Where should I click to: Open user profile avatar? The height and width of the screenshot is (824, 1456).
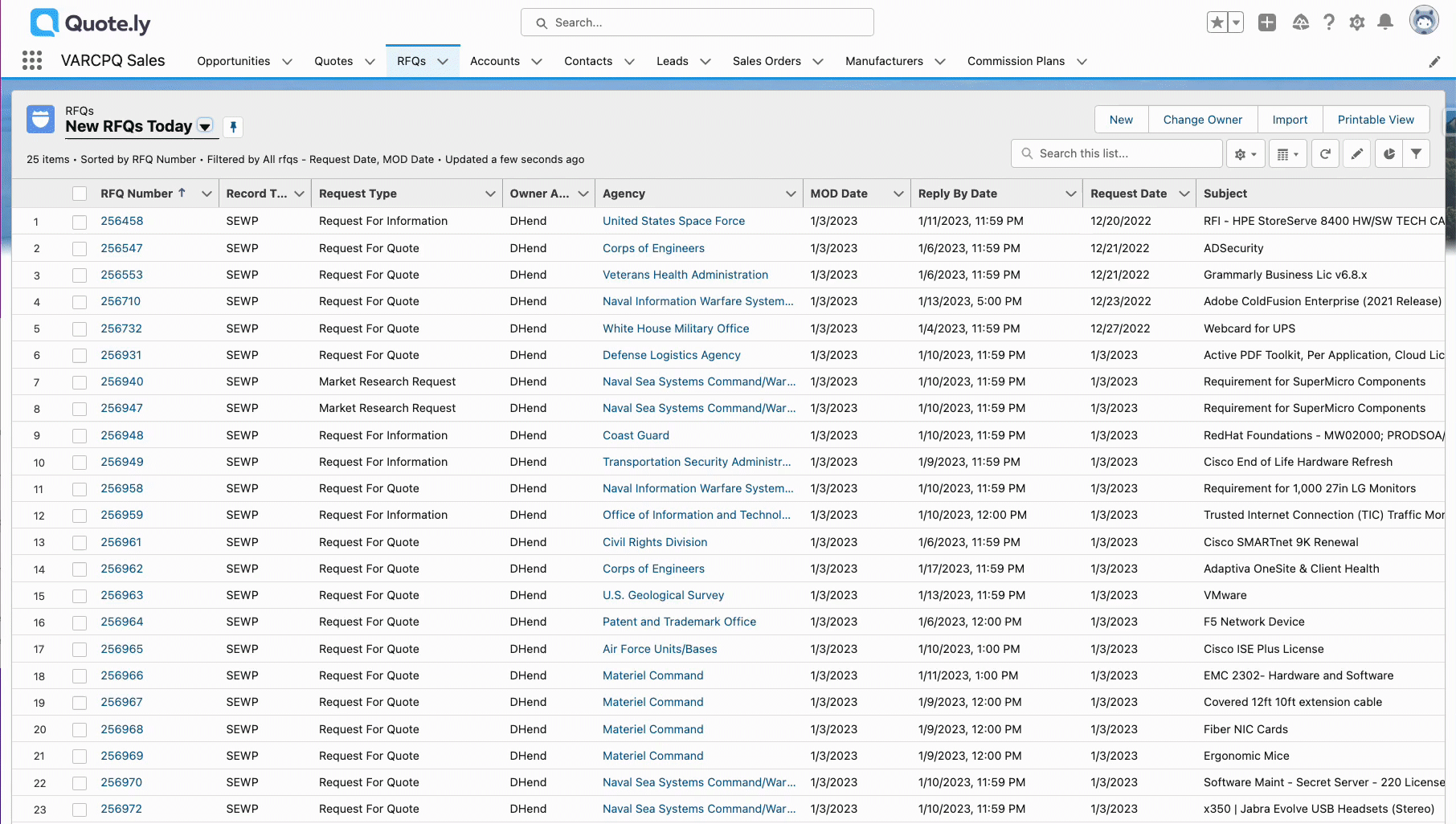coord(1424,21)
